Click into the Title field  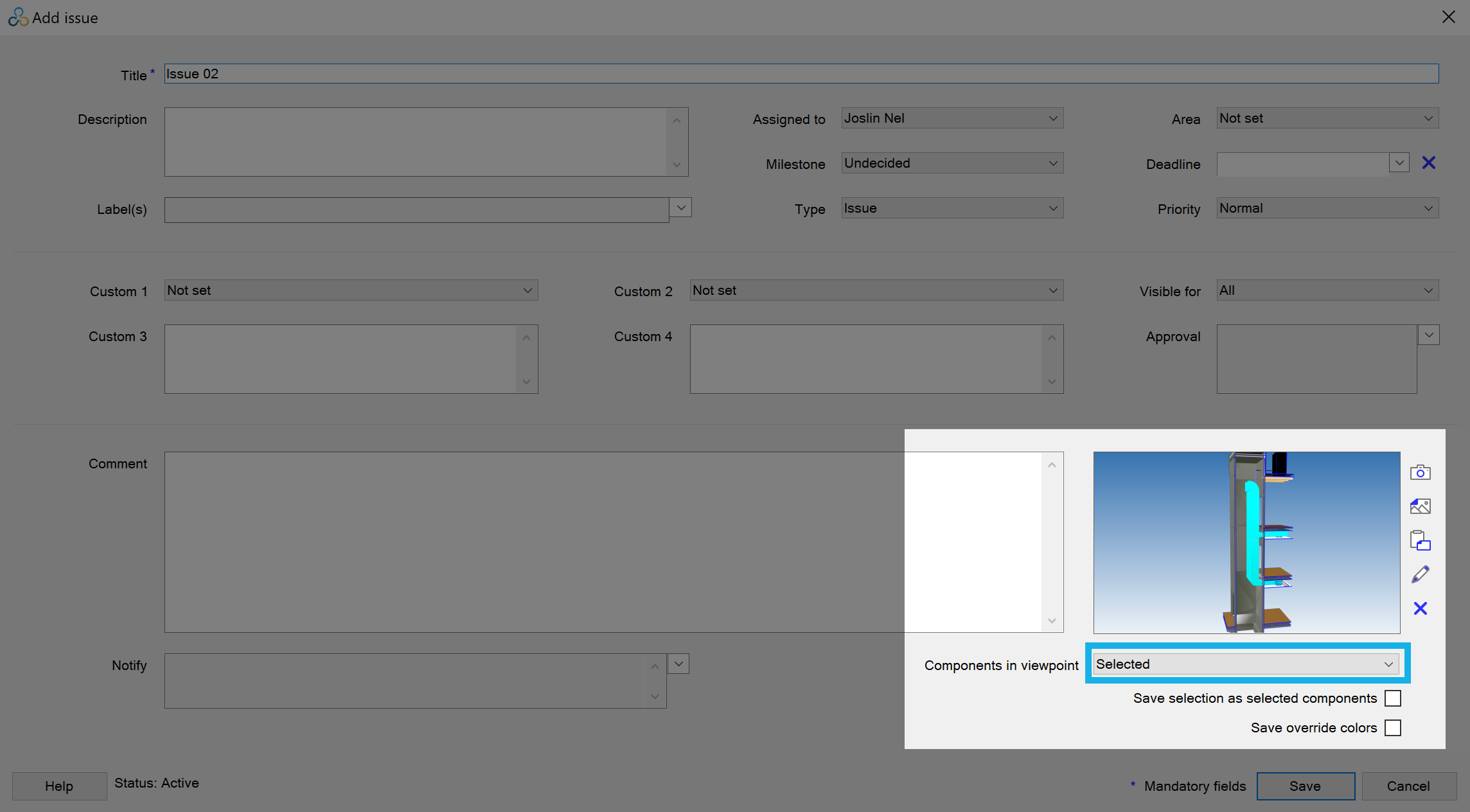tap(801, 74)
